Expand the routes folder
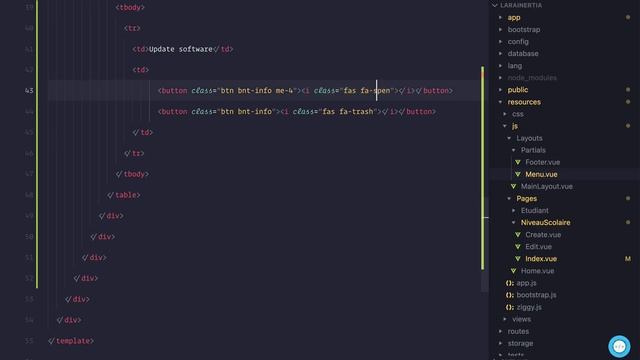The image size is (640, 360). click(500, 331)
